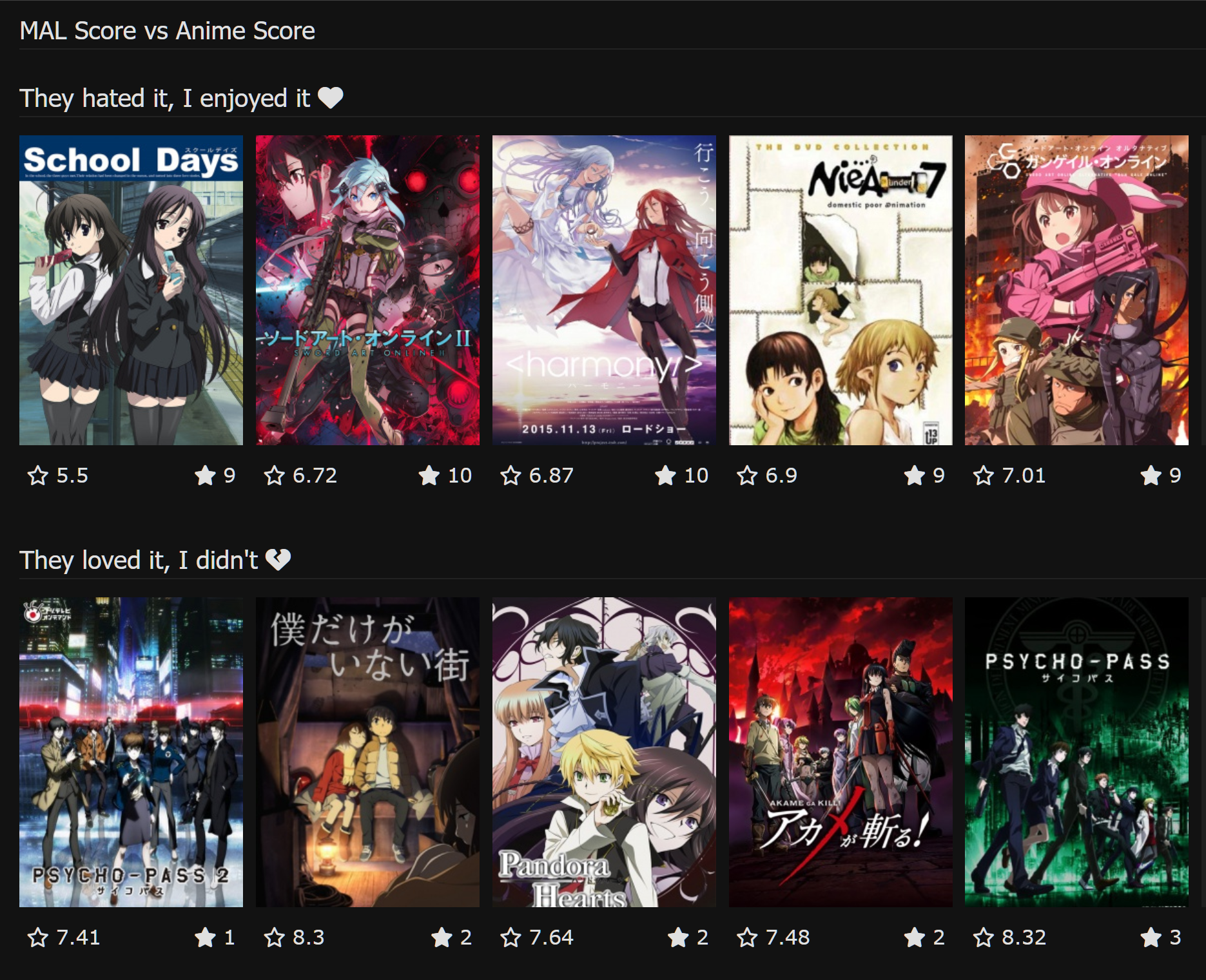Select the 僕だけがいない街 poster

(x=367, y=752)
